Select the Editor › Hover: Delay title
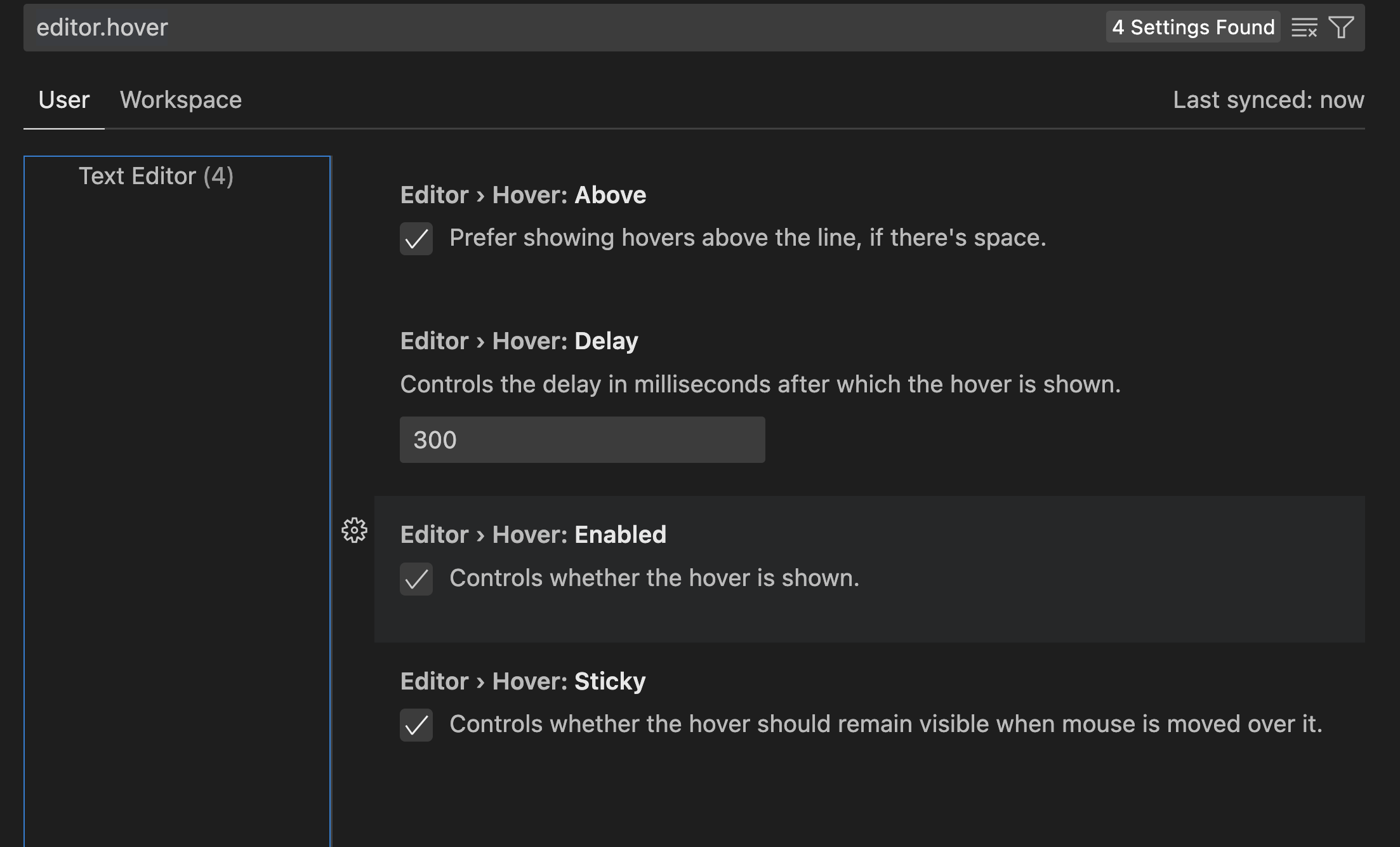This screenshot has width=1400, height=847. [519, 341]
